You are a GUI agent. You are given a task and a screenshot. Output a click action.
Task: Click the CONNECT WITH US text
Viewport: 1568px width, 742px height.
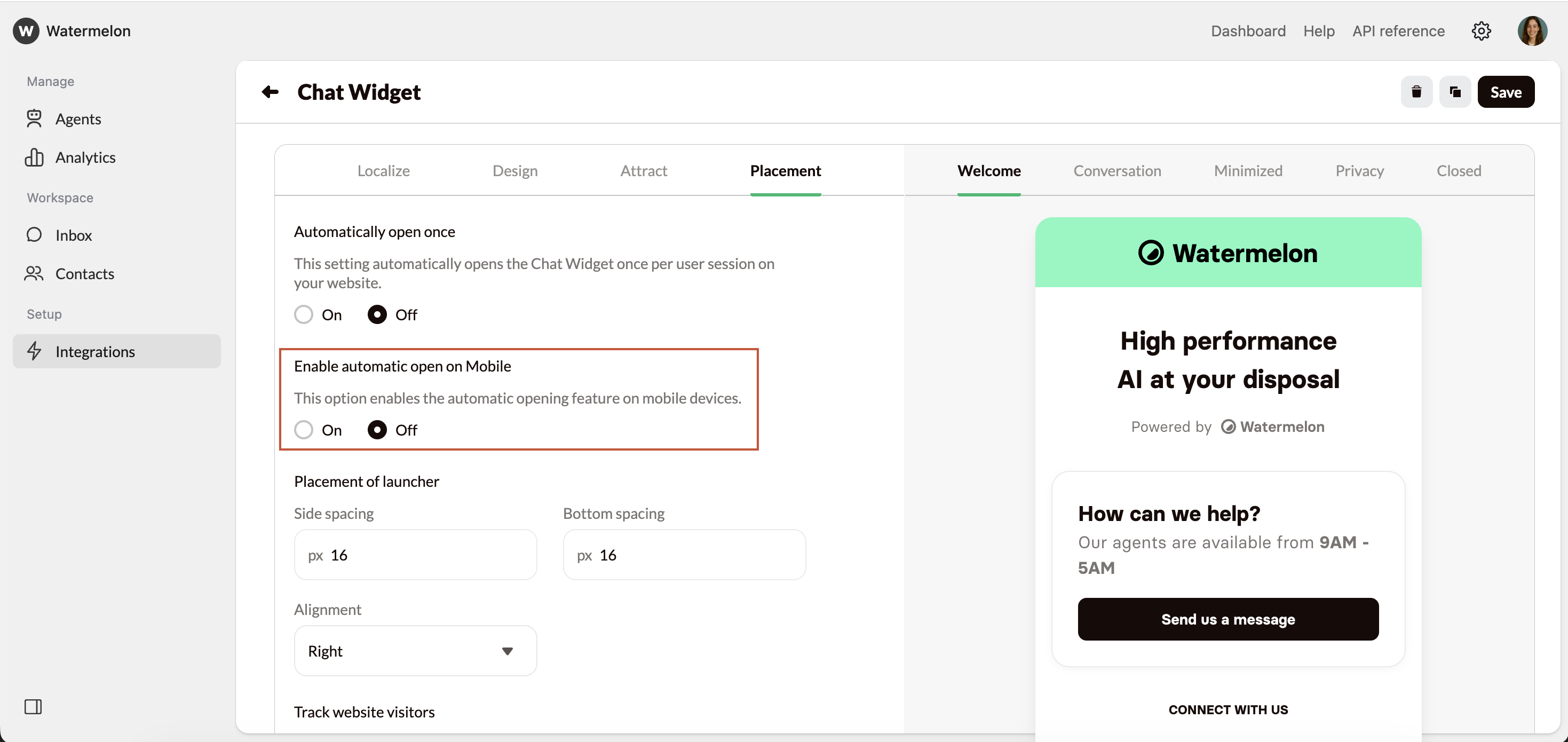click(x=1228, y=710)
